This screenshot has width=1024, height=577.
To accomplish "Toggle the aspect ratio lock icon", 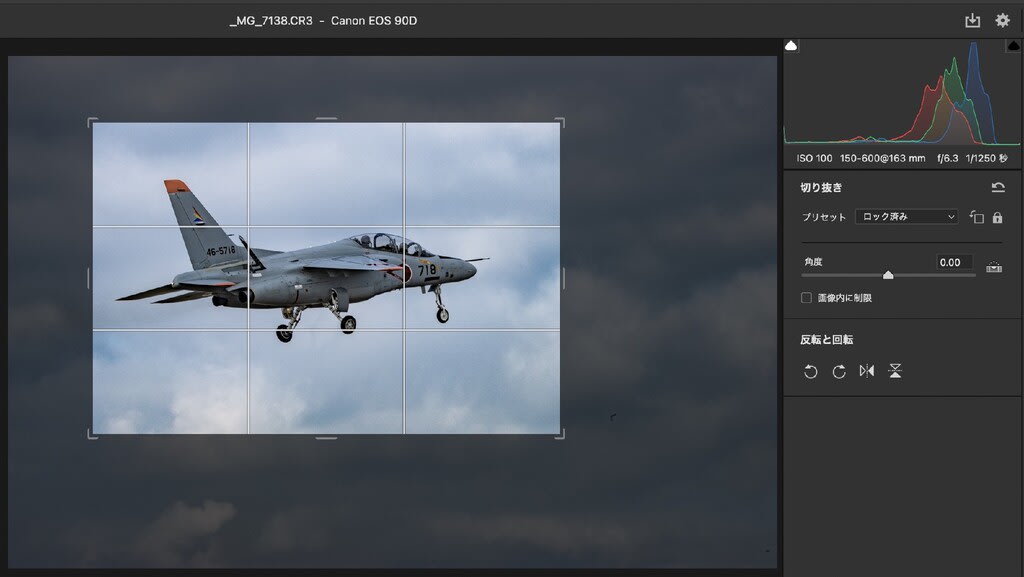I will click(997, 217).
